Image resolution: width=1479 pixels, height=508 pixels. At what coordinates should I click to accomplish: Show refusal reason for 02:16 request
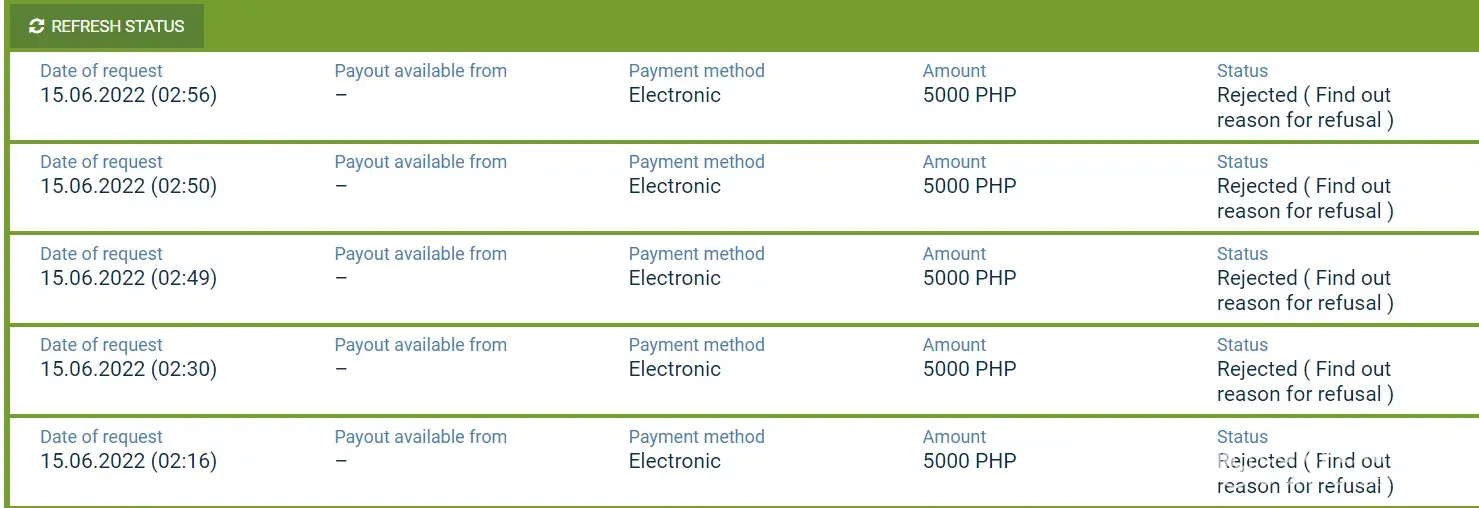[1305, 474]
